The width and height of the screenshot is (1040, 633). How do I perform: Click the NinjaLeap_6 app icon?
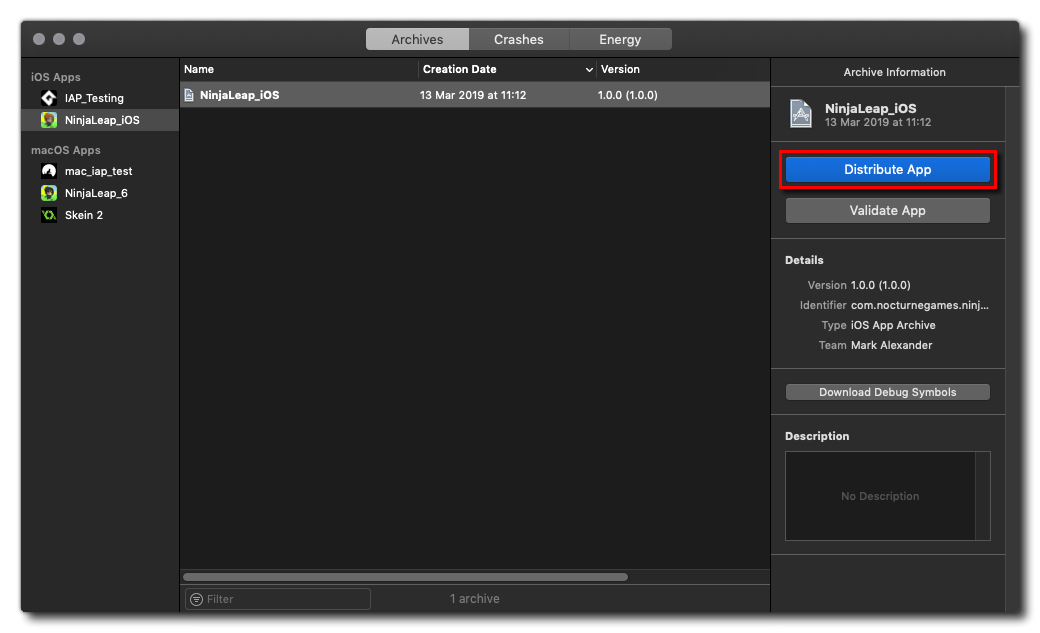pos(49,193)
